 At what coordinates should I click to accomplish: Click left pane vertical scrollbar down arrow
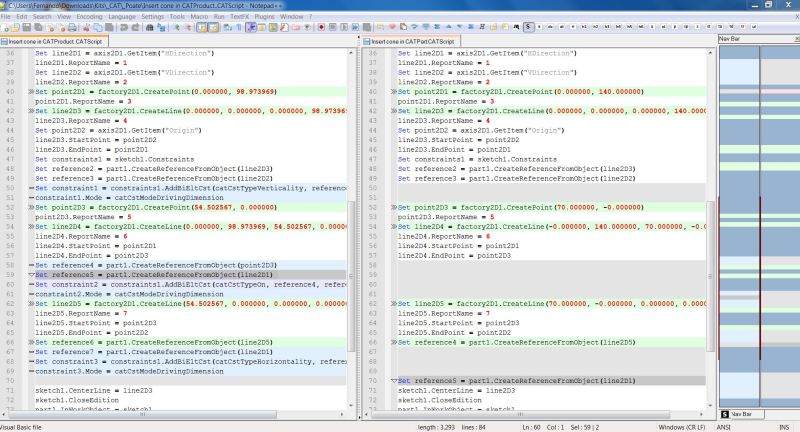click(351, 405)
